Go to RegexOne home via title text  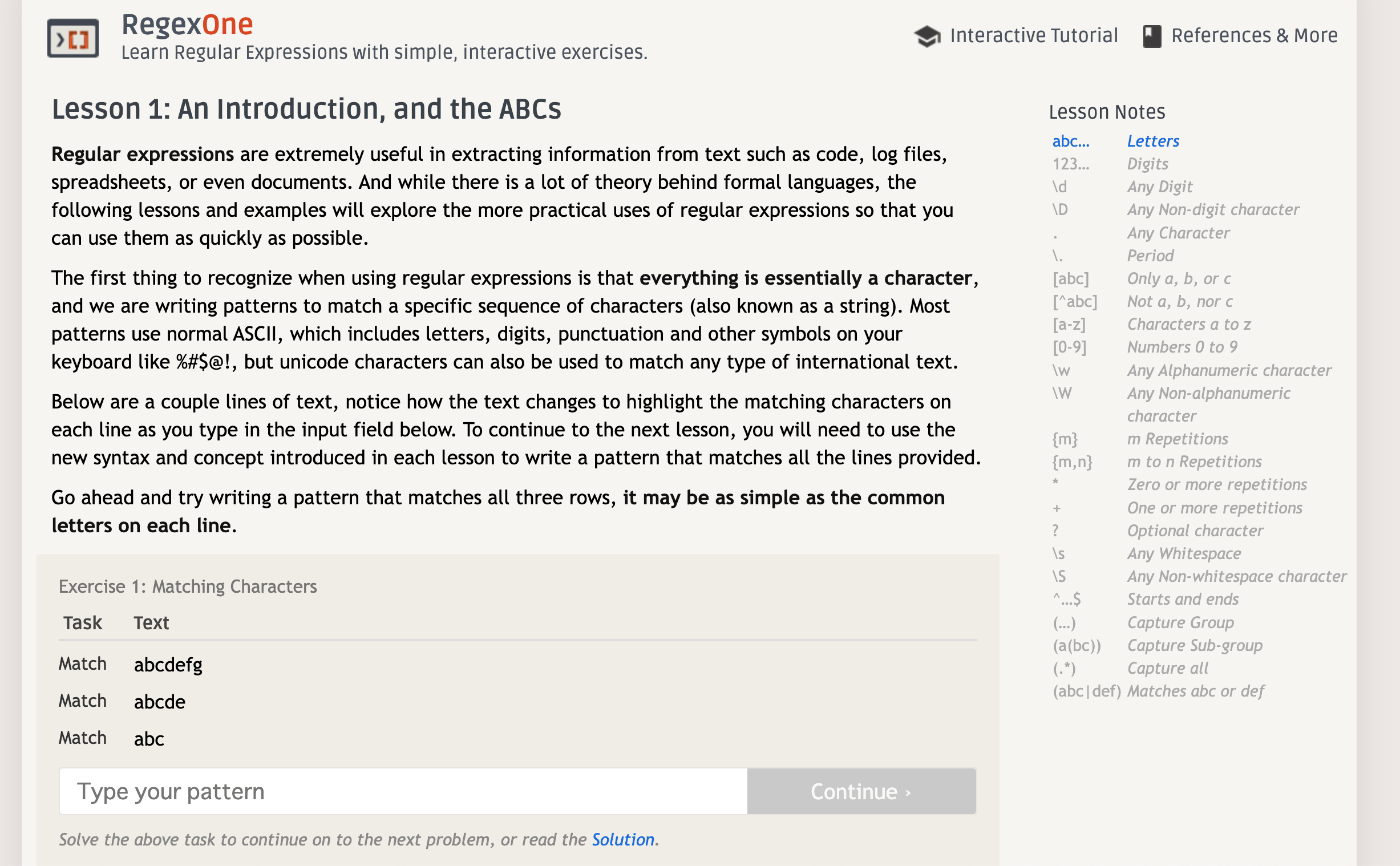[187, 24]
